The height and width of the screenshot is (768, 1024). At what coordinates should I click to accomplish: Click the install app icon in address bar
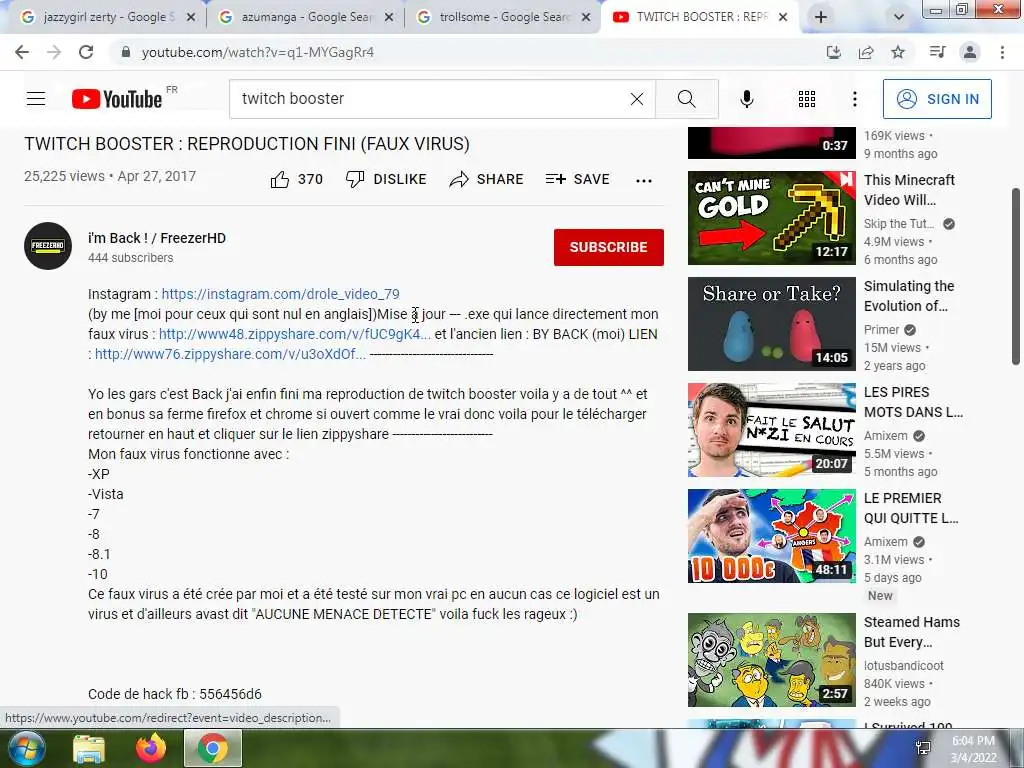tap(834, 52)
